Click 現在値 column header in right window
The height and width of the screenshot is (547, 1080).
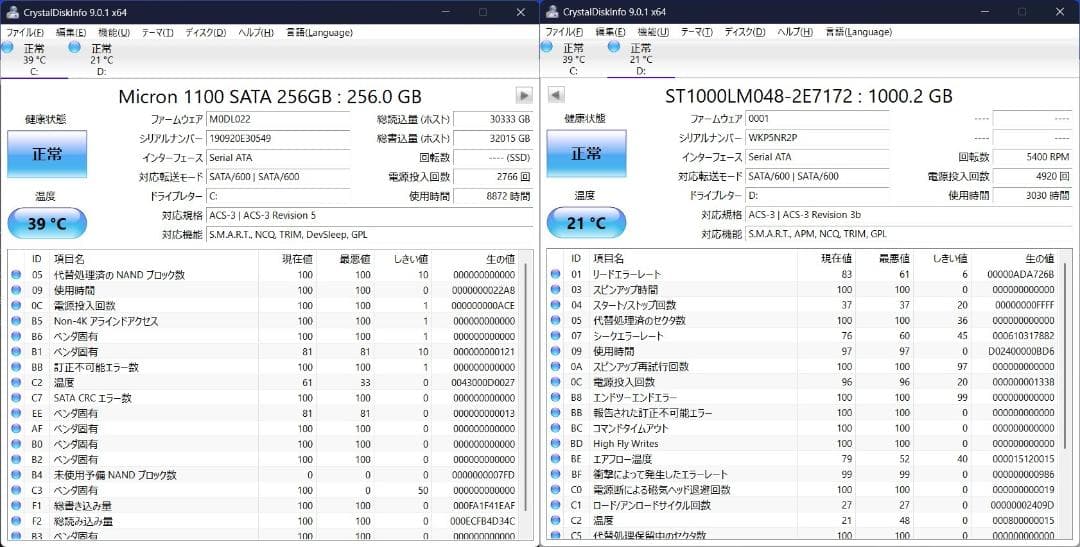coord(826,259)
